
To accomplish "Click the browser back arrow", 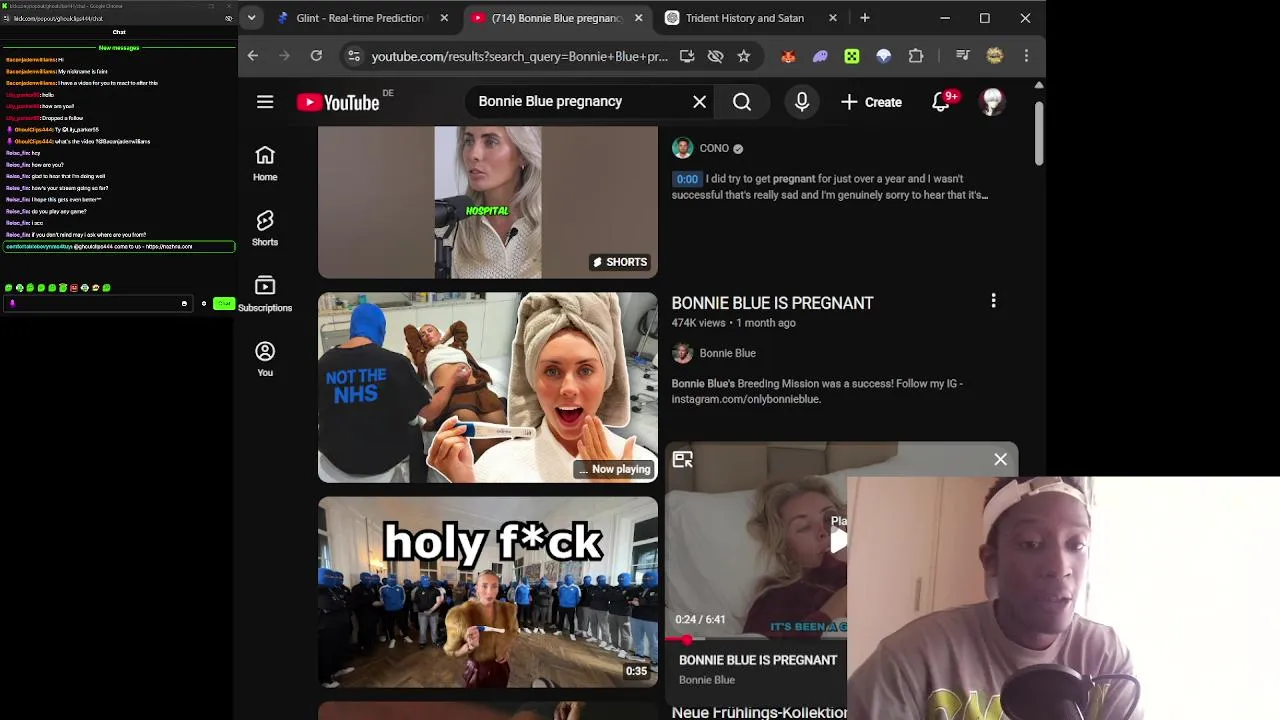I will [253, 56].
